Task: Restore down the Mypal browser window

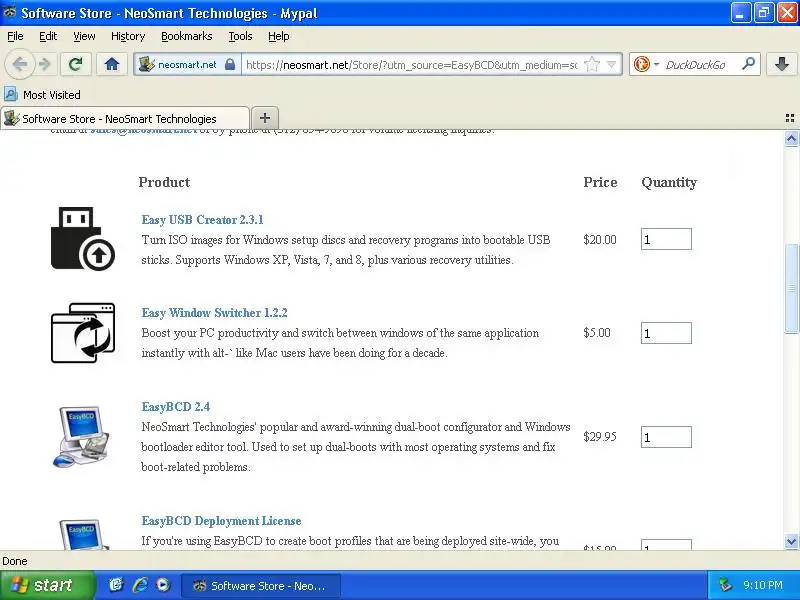Action: click(x=763, y=13)
